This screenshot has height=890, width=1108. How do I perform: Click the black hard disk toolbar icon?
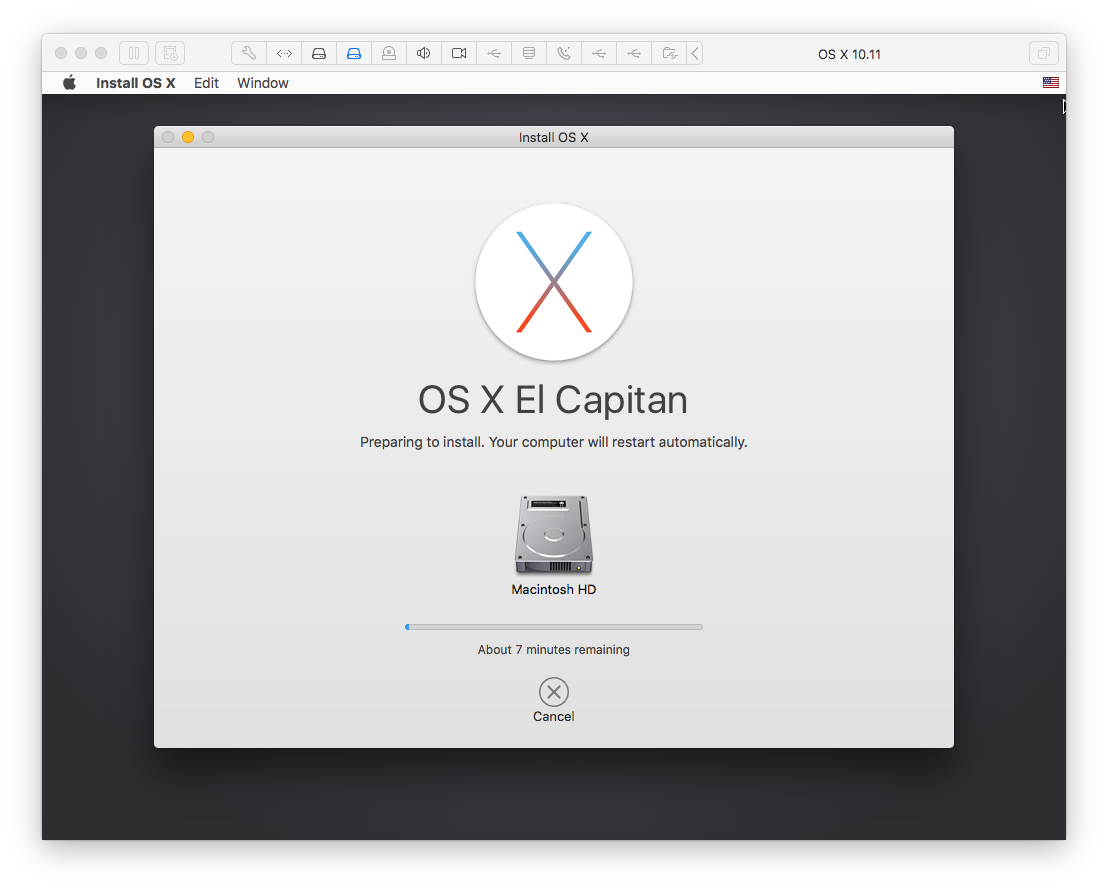tap(319, 53)
